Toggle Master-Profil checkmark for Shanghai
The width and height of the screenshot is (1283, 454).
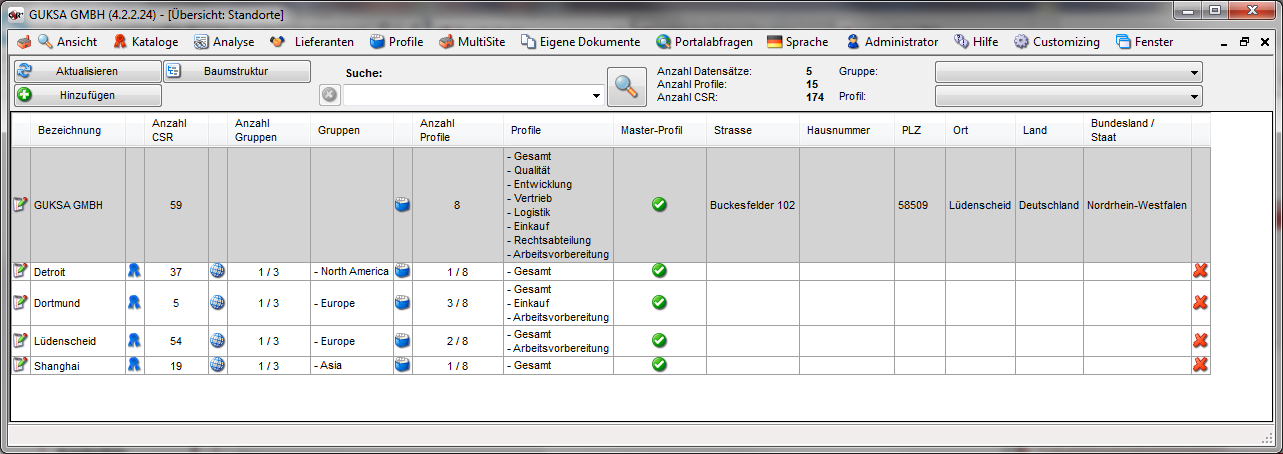coord(659,365)
